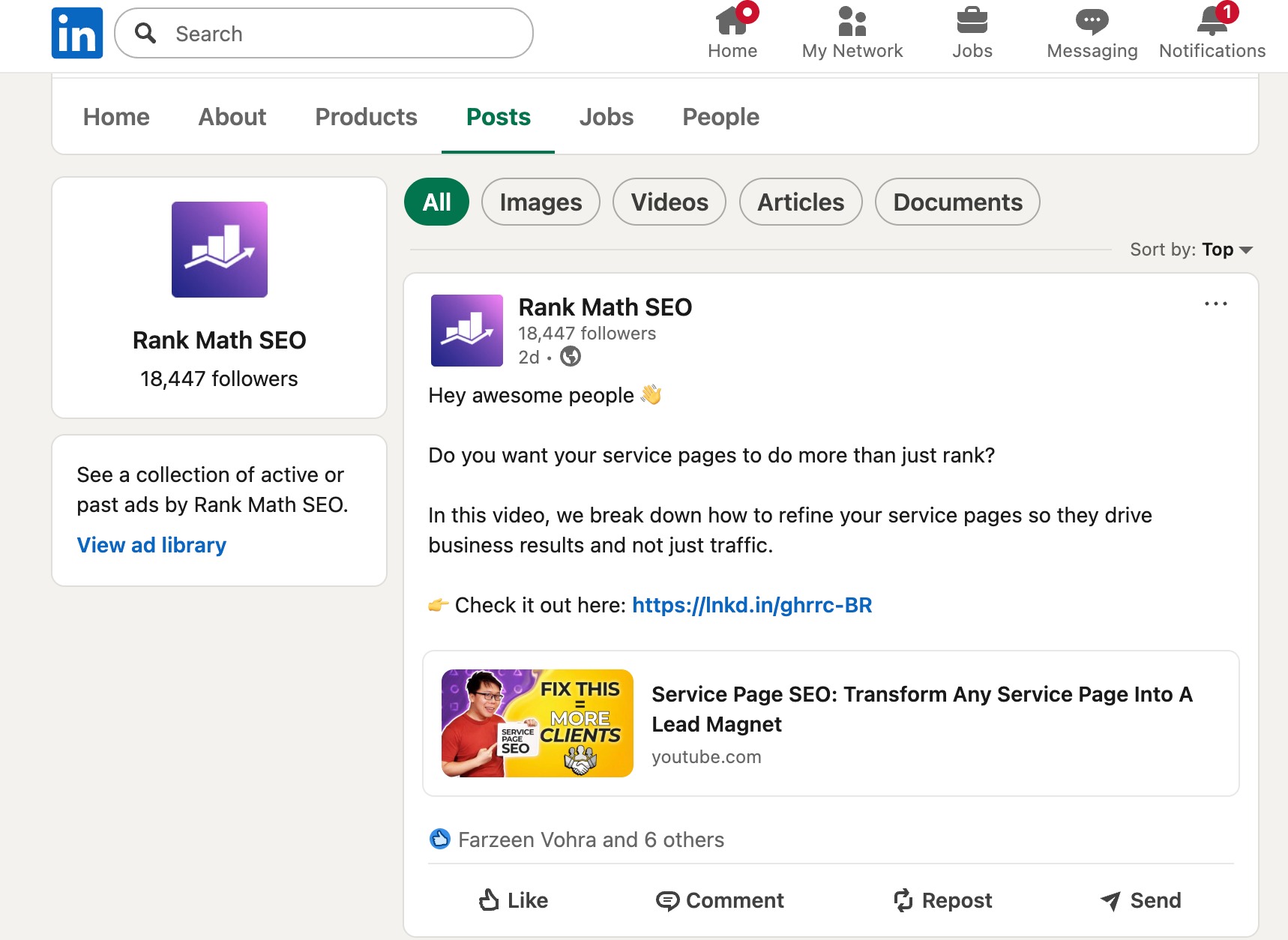1288x940 pixels.
Task: Filter posts by Articles
Action: 800,202
